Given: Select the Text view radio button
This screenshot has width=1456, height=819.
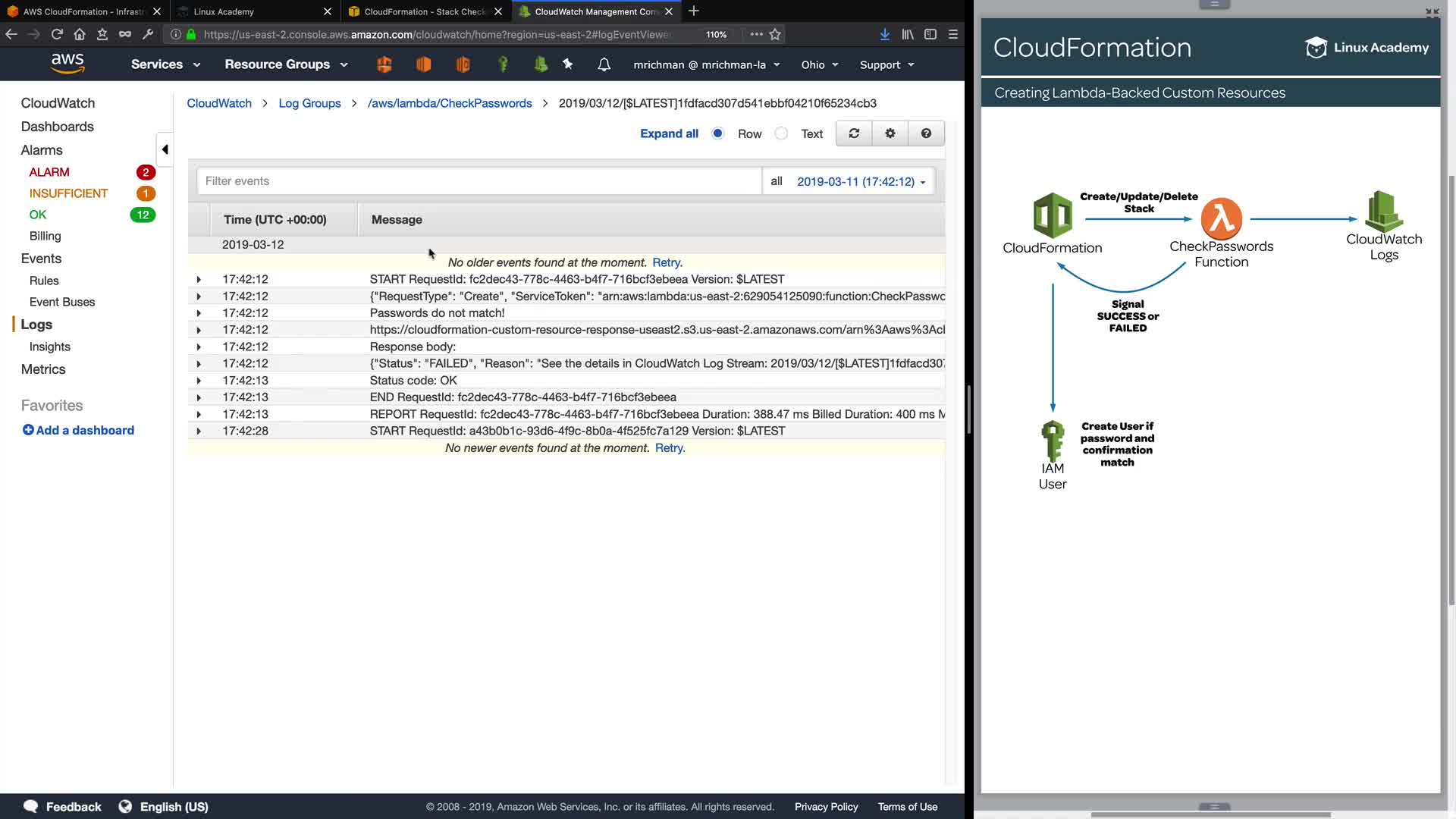Looking at the screenshot, I should pyautogui.click(x=781, y=133).
